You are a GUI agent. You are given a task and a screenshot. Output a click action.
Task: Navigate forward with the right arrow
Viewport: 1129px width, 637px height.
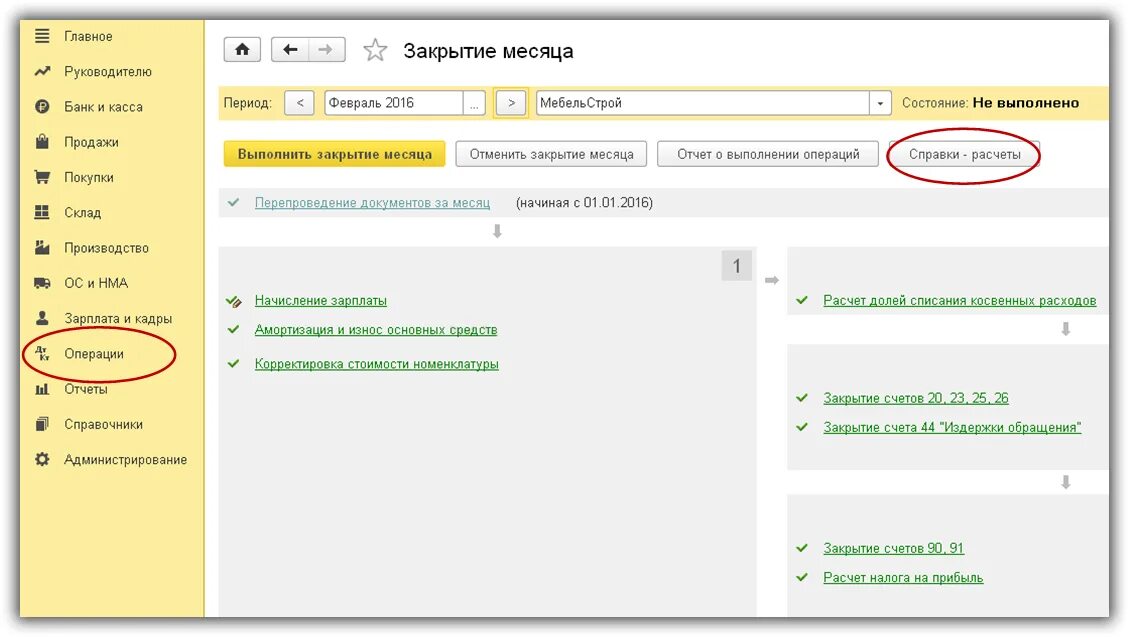click(326, 50)
